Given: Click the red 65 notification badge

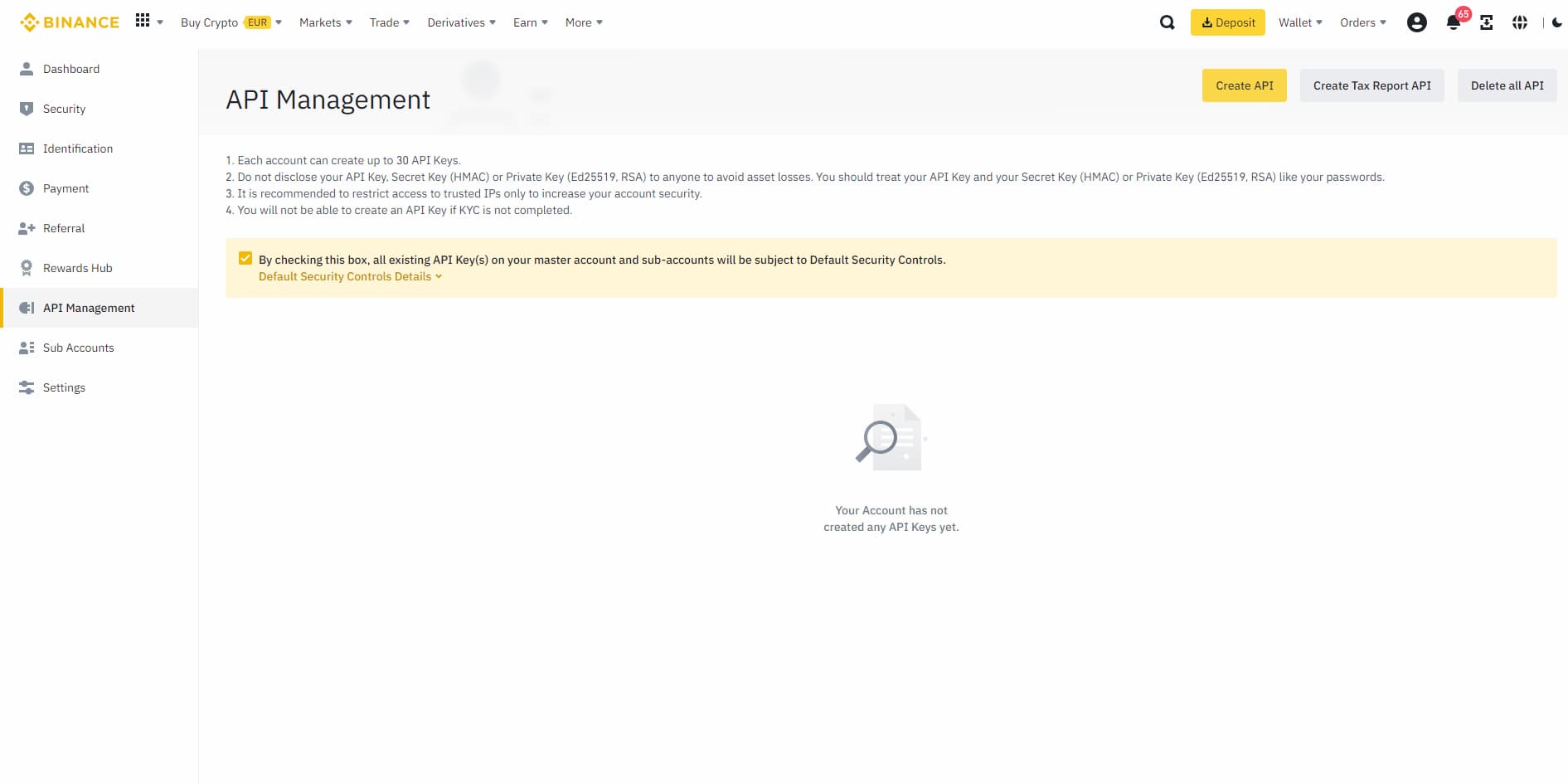Looking at the screenshot, I should click(1464, 14).
